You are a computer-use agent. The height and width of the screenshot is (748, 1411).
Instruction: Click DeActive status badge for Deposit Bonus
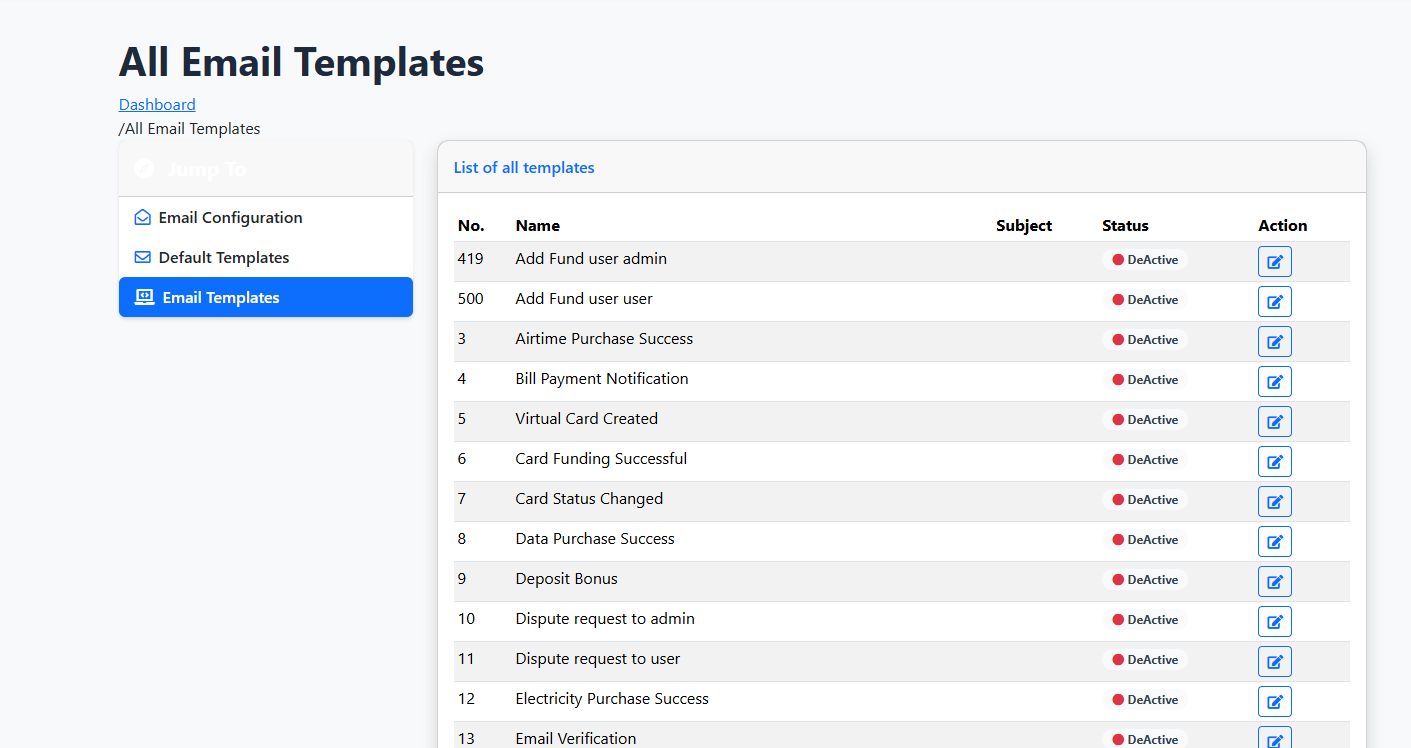click(1144, 580)
